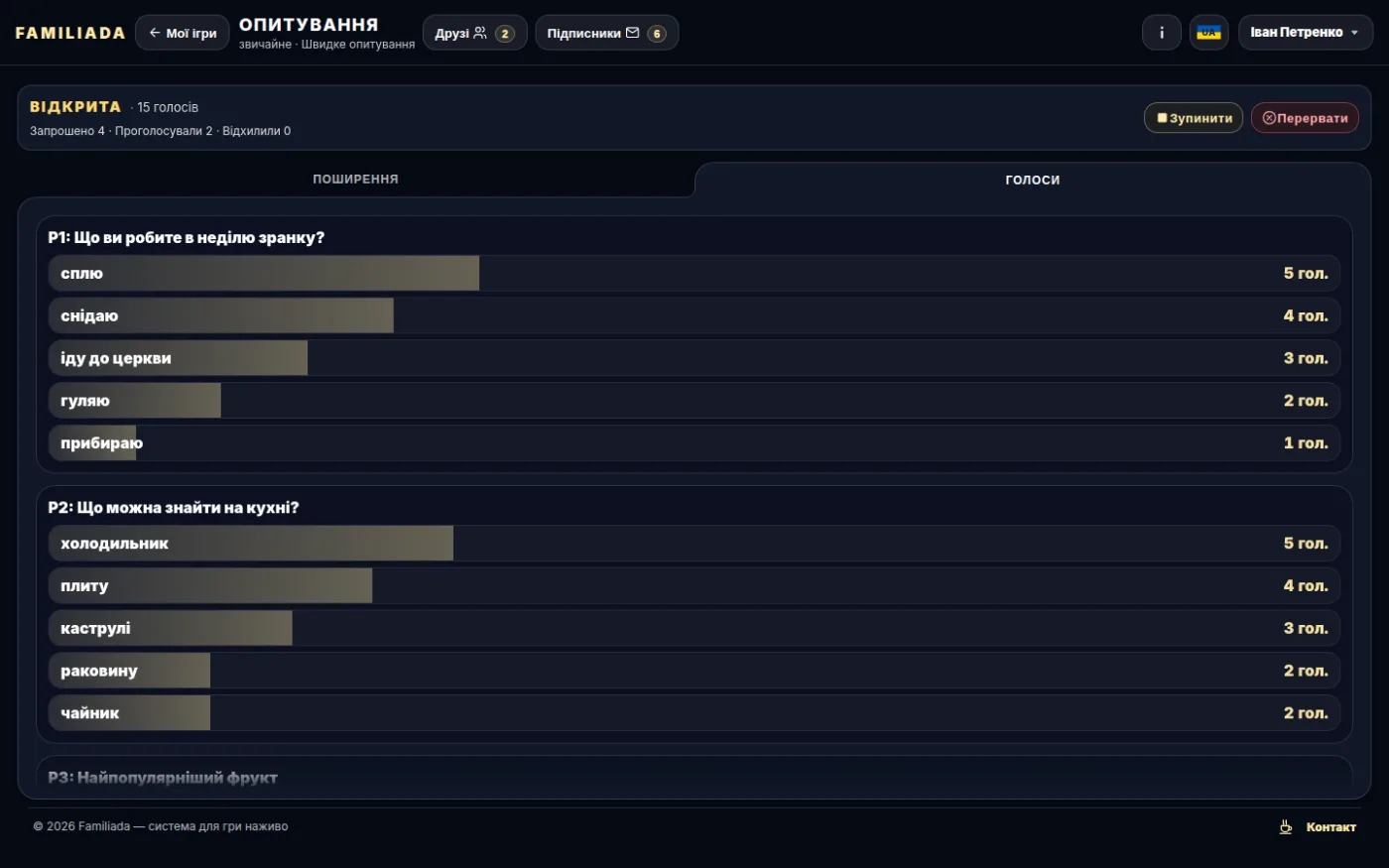
Task: Open the Контакт link in footer
Action: 1330,826
